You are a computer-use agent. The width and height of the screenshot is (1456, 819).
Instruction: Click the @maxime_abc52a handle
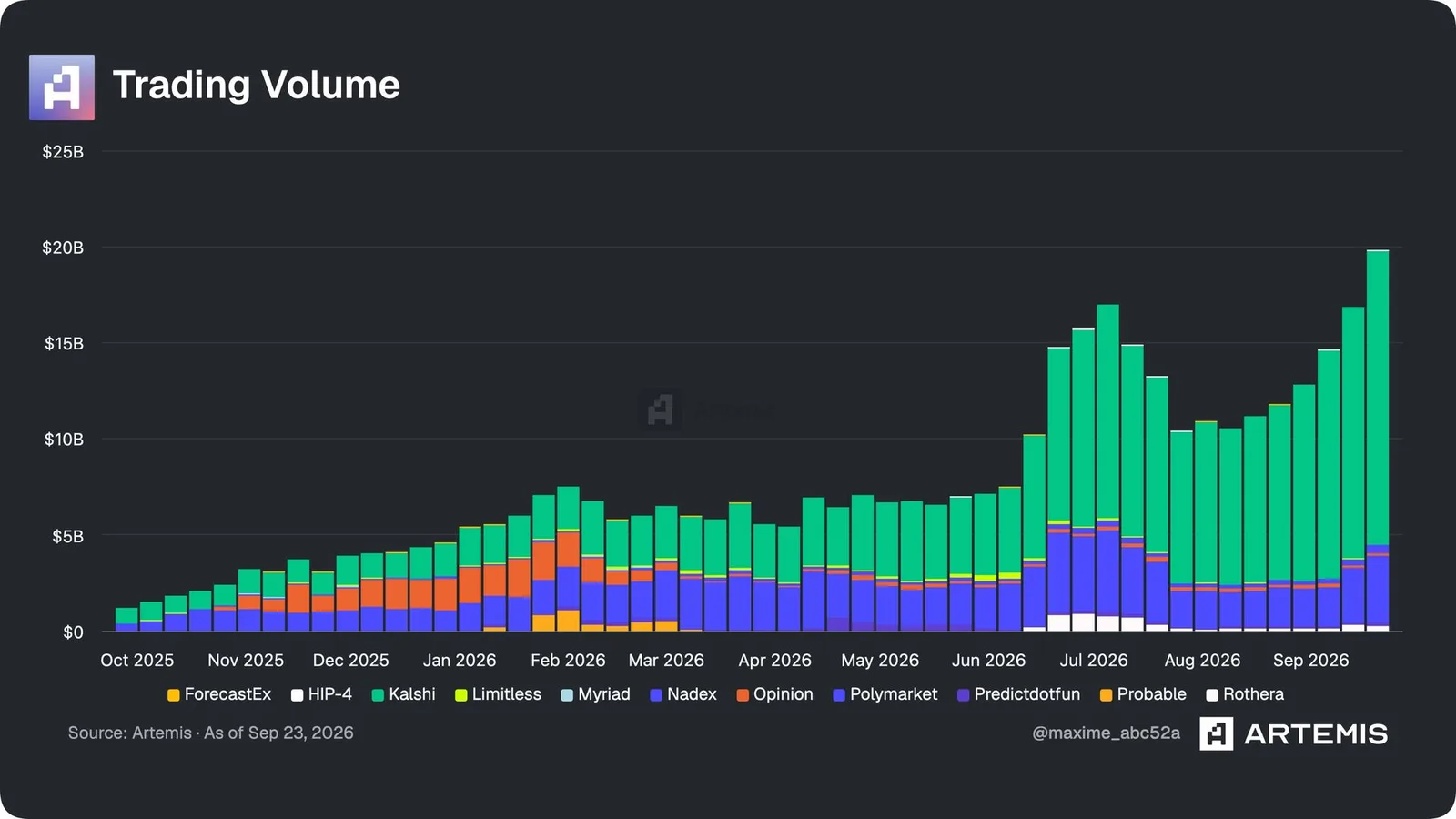1106,733
